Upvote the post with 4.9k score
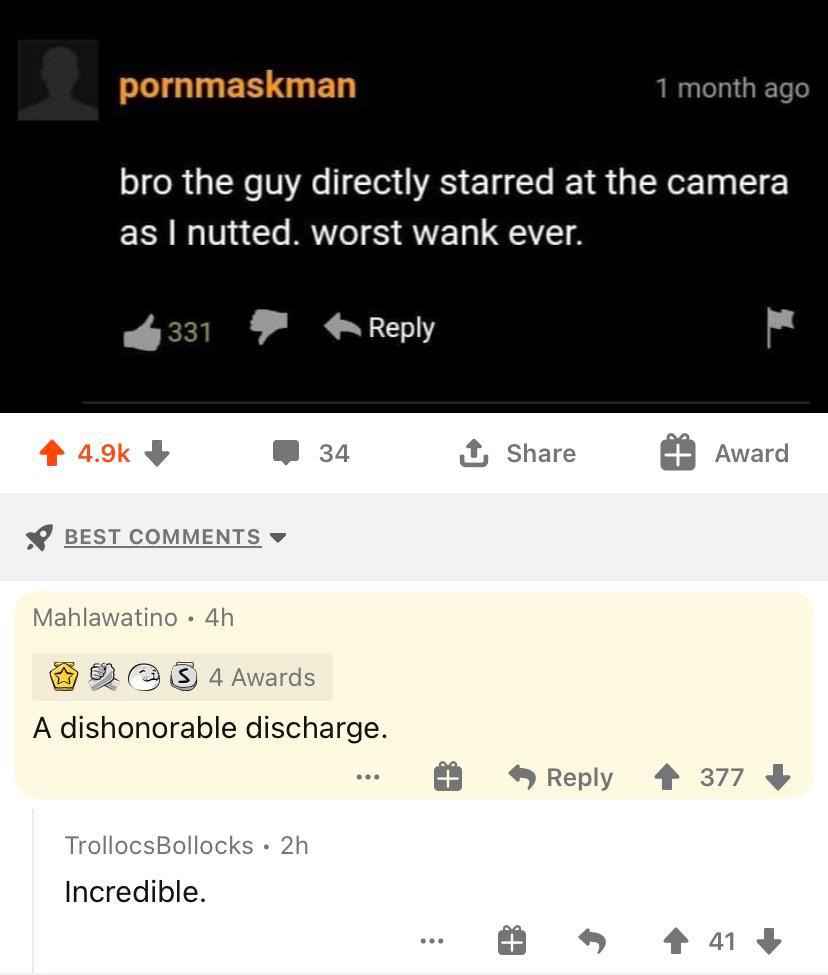This screenshot has width=828, height=975. [52, 453]
